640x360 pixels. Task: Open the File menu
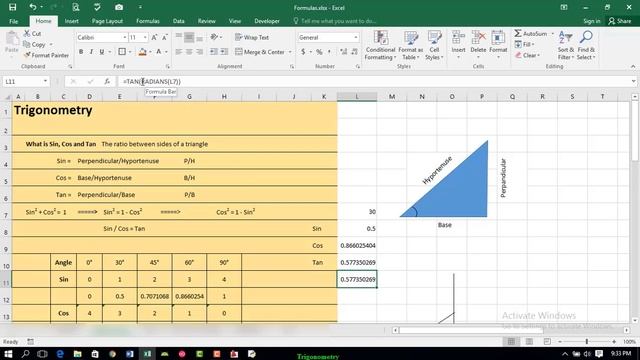(13, 21)
